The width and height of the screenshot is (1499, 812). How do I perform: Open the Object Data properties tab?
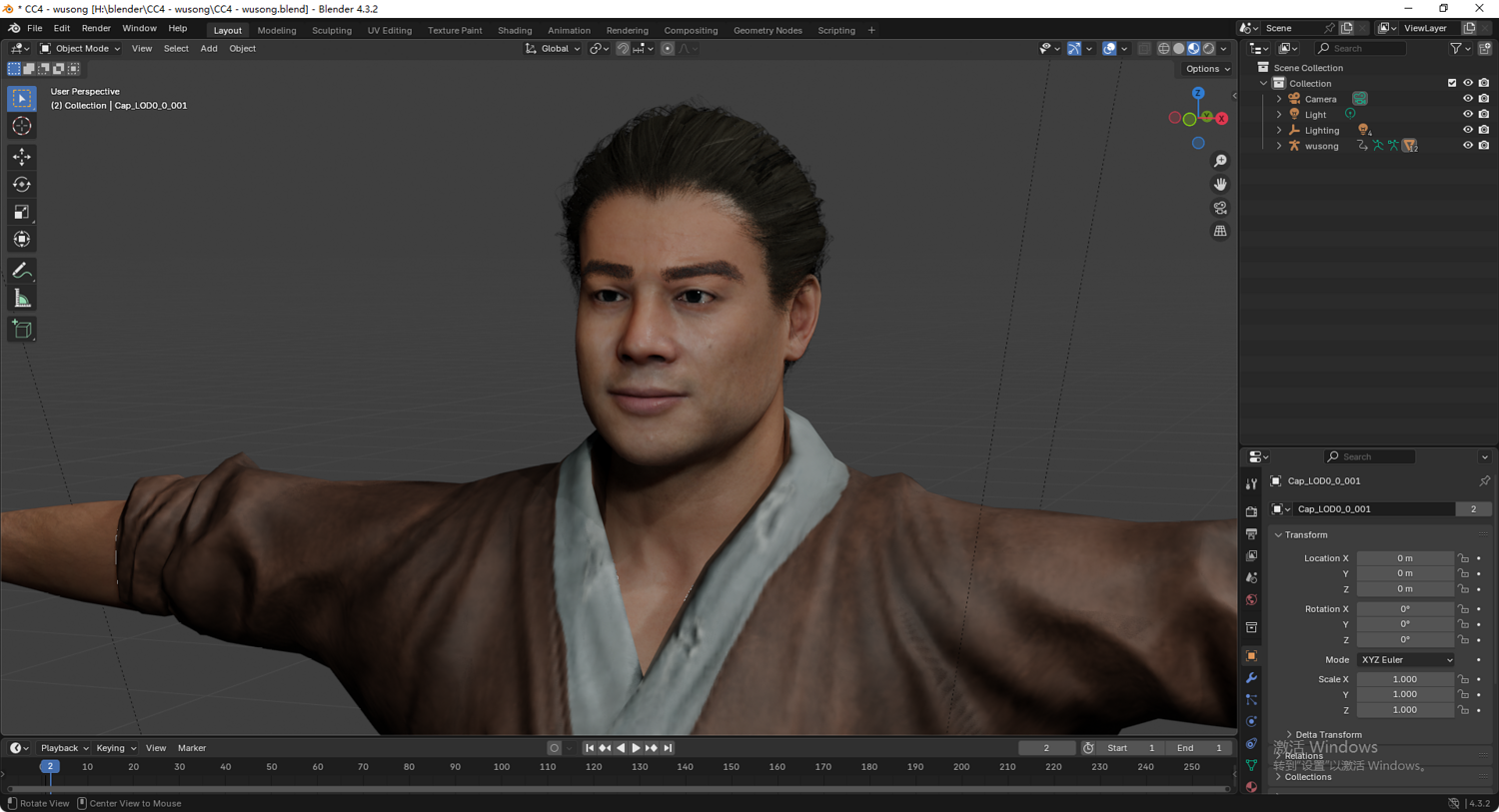(1251, 765)
